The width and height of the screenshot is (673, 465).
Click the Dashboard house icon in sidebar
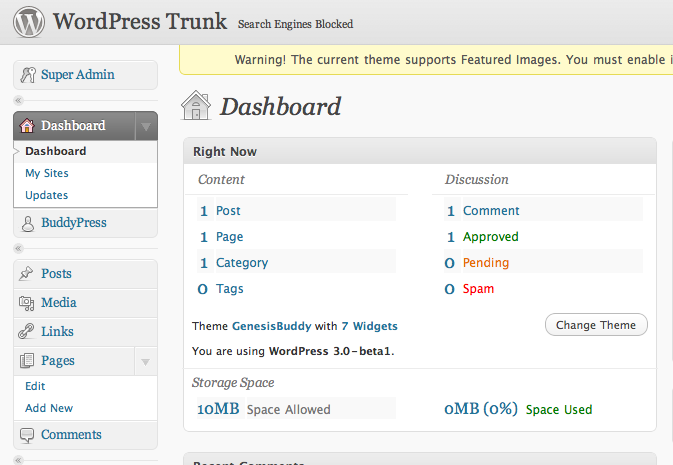(27, 125)
